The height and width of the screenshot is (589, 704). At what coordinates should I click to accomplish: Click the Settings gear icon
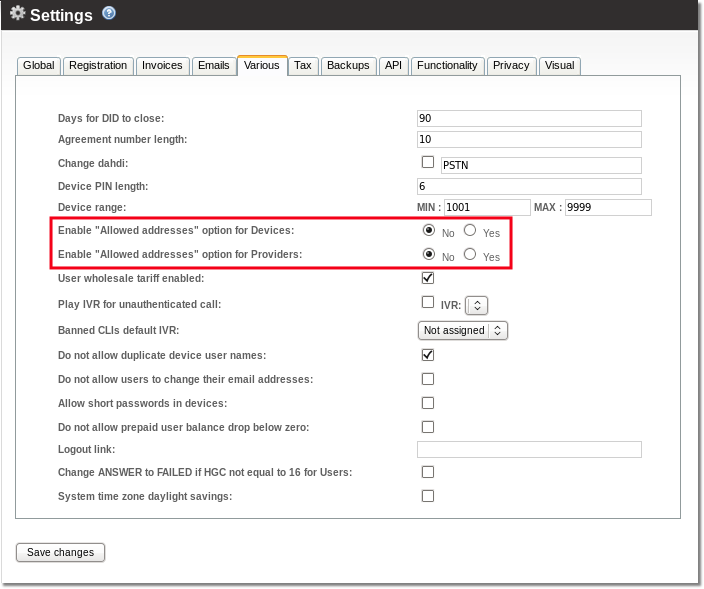pos(17,14)
